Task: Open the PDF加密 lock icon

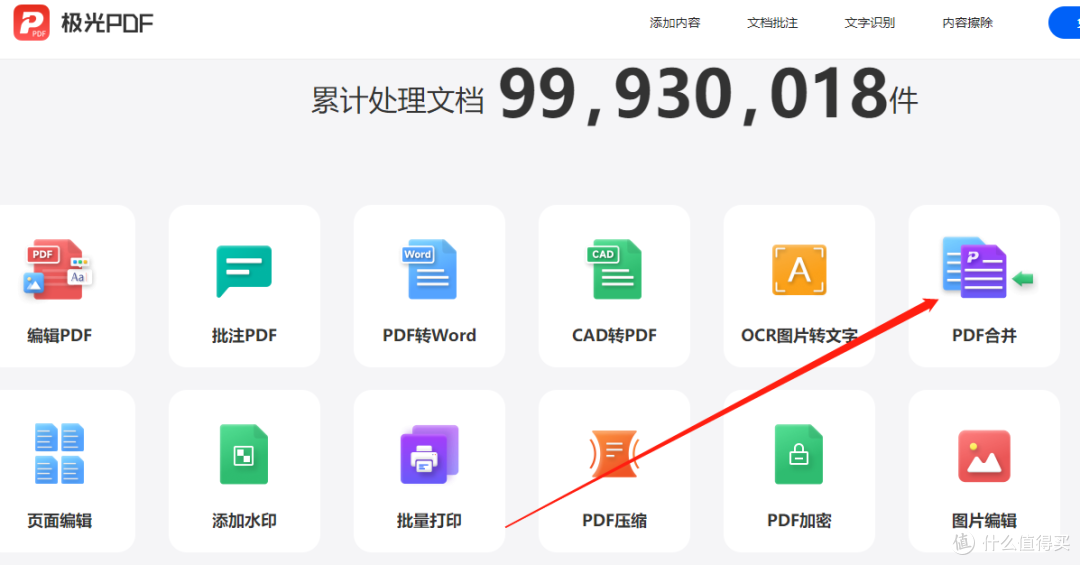Action: 799,454
